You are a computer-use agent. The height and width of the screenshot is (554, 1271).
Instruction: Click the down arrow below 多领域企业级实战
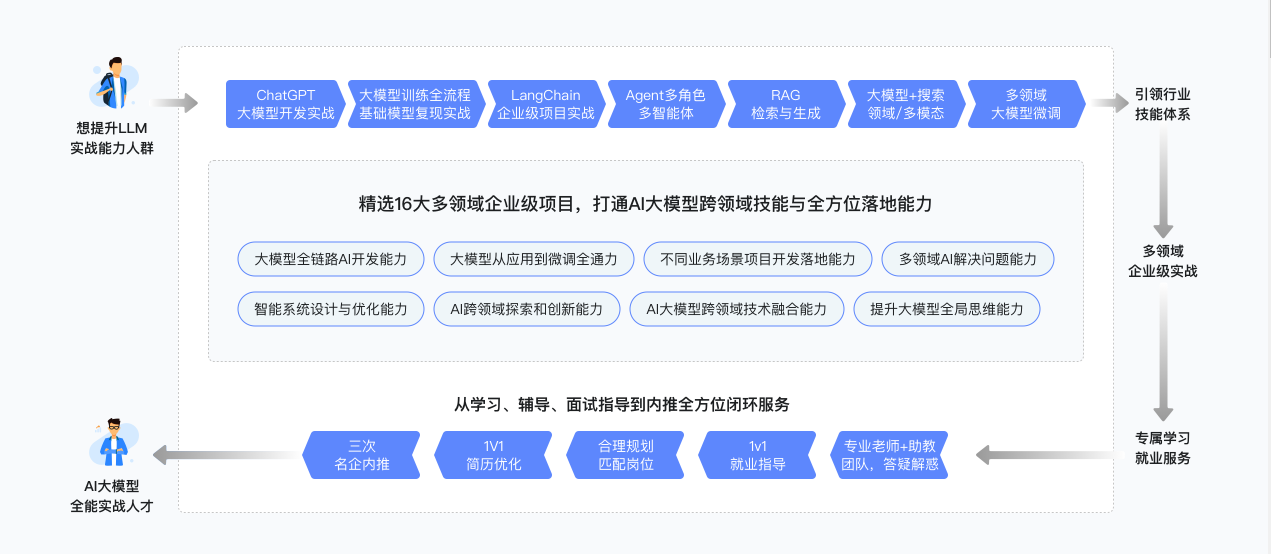click(1162, 357)
